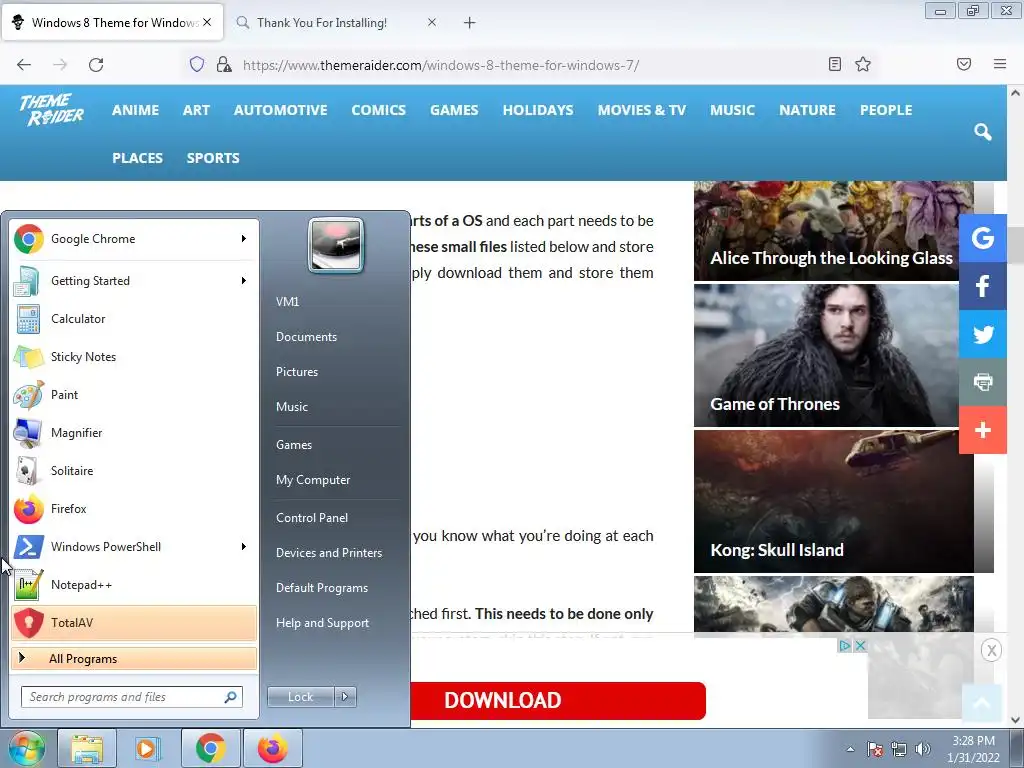Focus the Search programs and files box
The height and width of the screenshot is (768, 1024).
[131, 697]
